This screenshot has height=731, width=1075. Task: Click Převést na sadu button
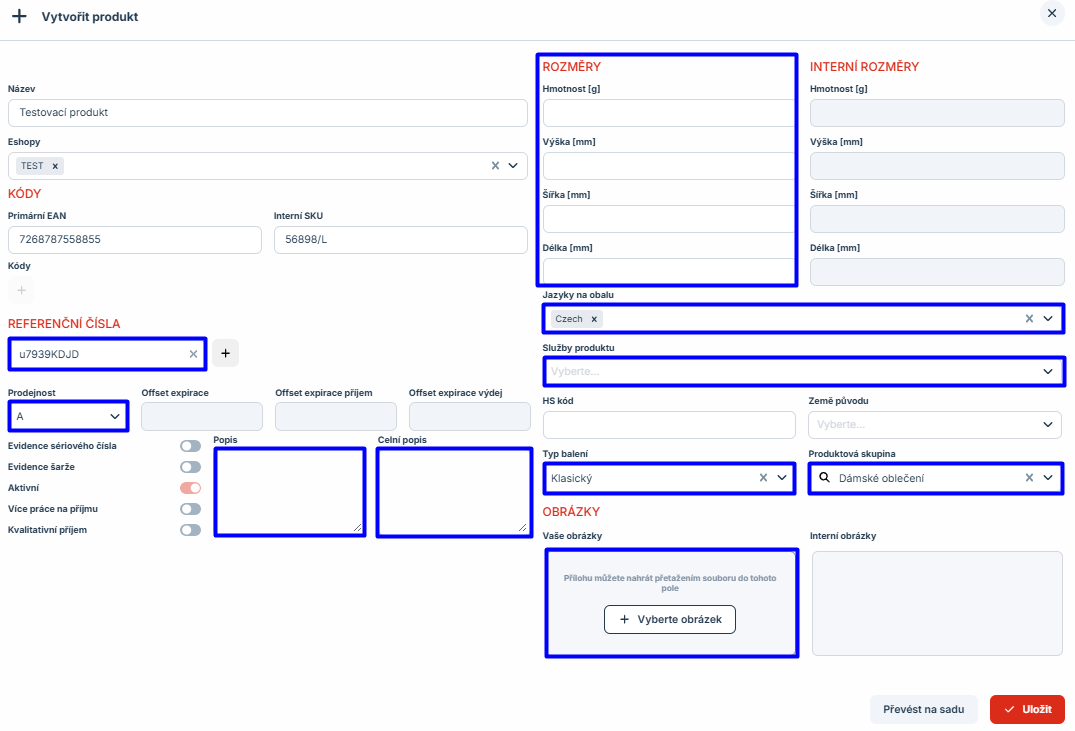923,709
